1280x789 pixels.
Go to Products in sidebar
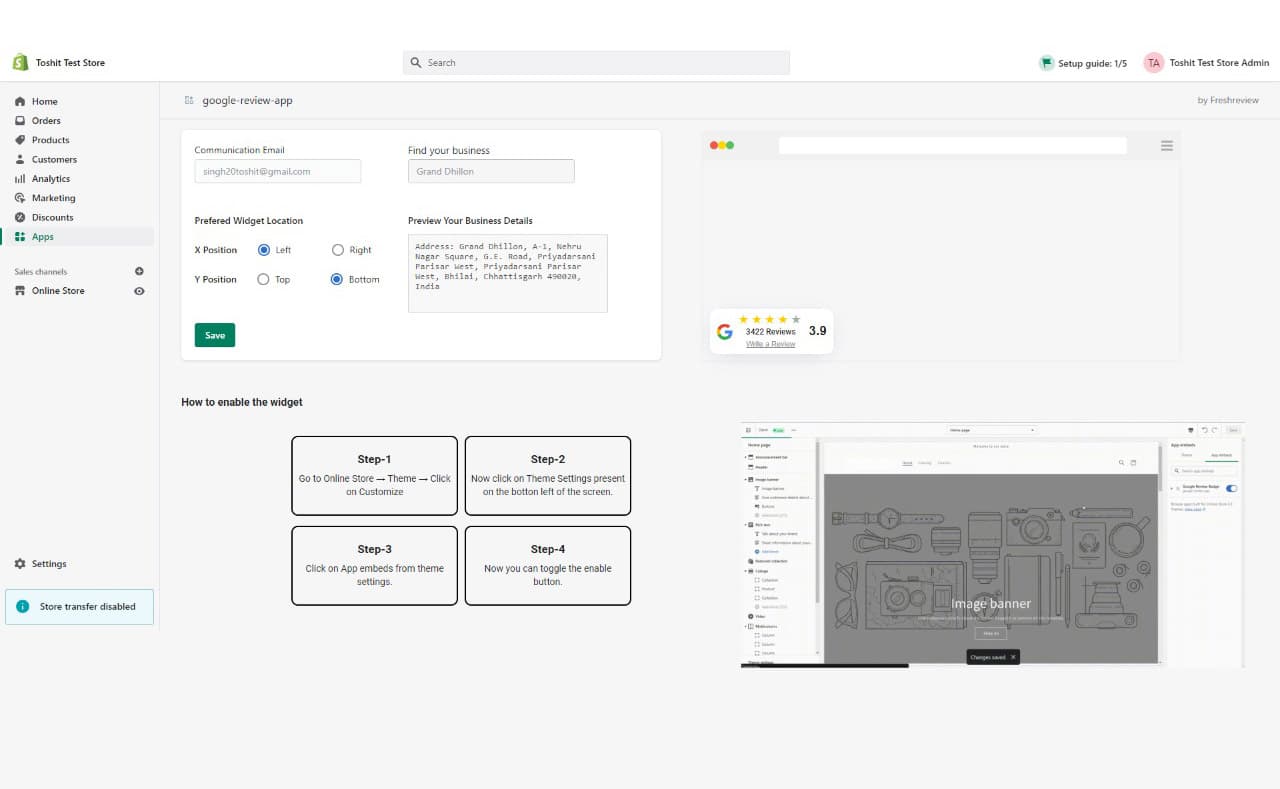(50, 140)
